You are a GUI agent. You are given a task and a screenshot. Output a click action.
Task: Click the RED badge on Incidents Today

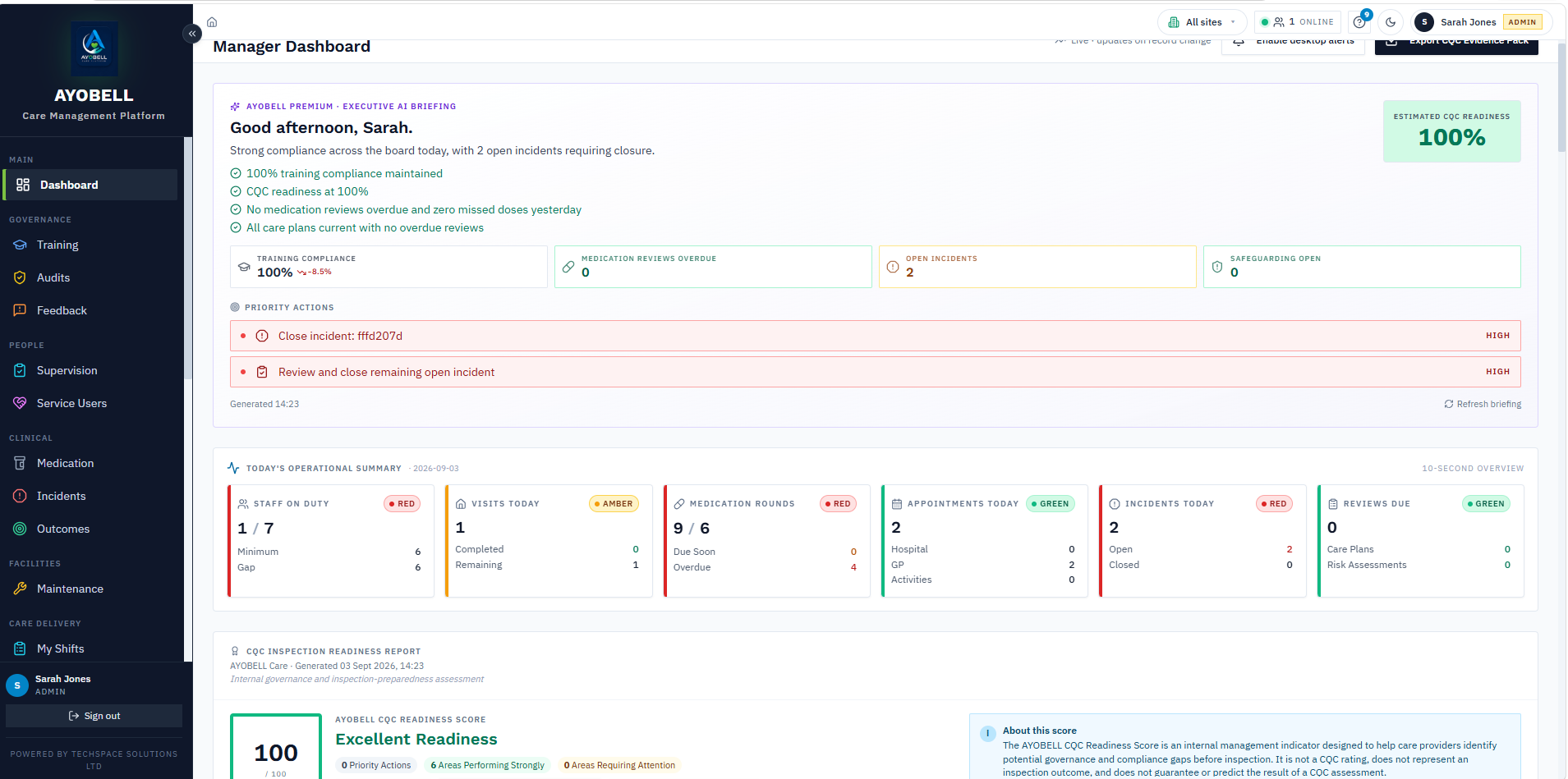(1274, 503)
